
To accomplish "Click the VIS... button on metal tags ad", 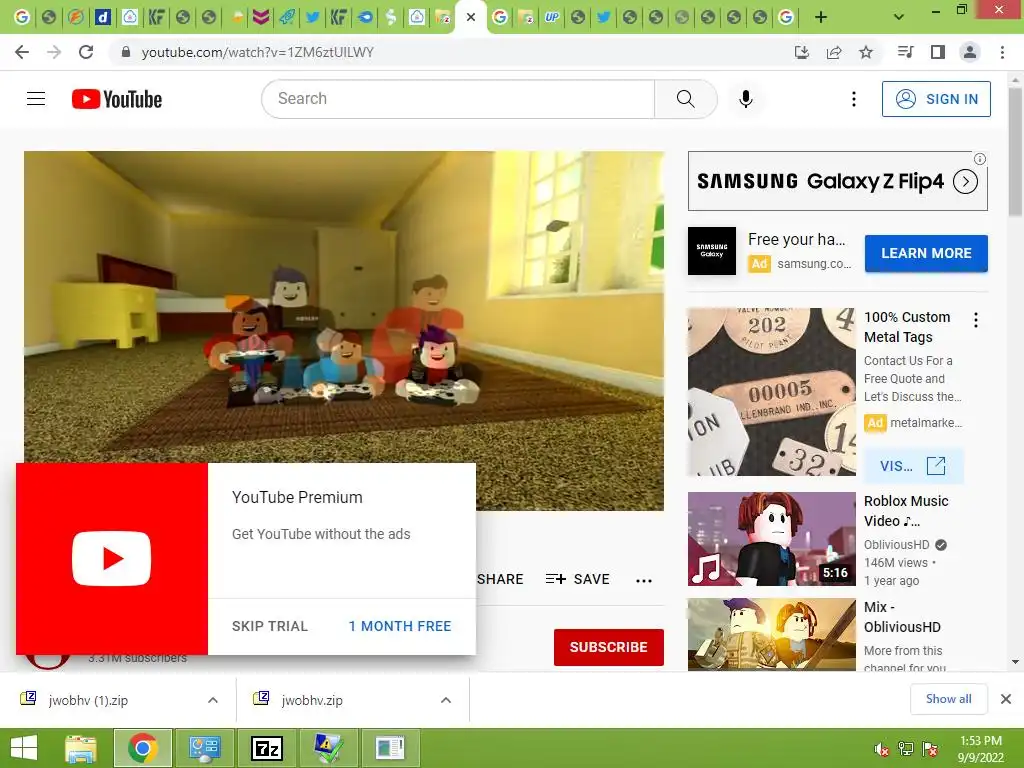I will click(x=913, y=466).
